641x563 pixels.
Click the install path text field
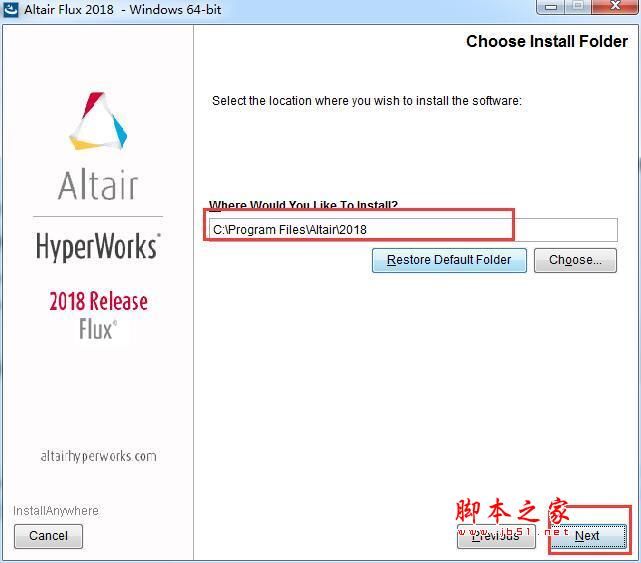pos(413,230)
